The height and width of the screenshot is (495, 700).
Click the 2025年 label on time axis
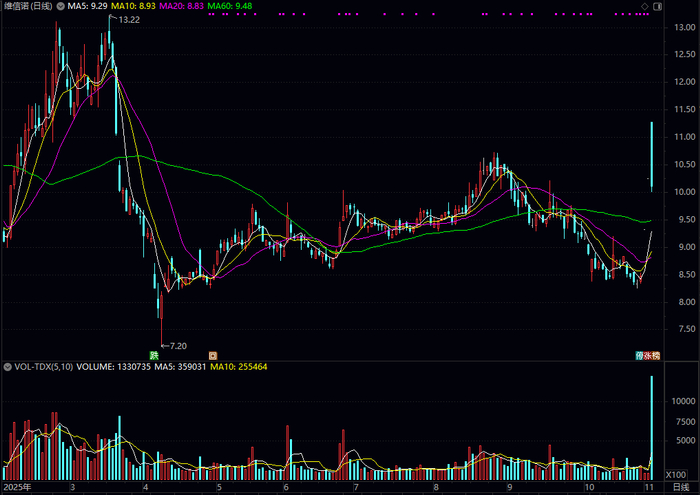coord(17,487)
